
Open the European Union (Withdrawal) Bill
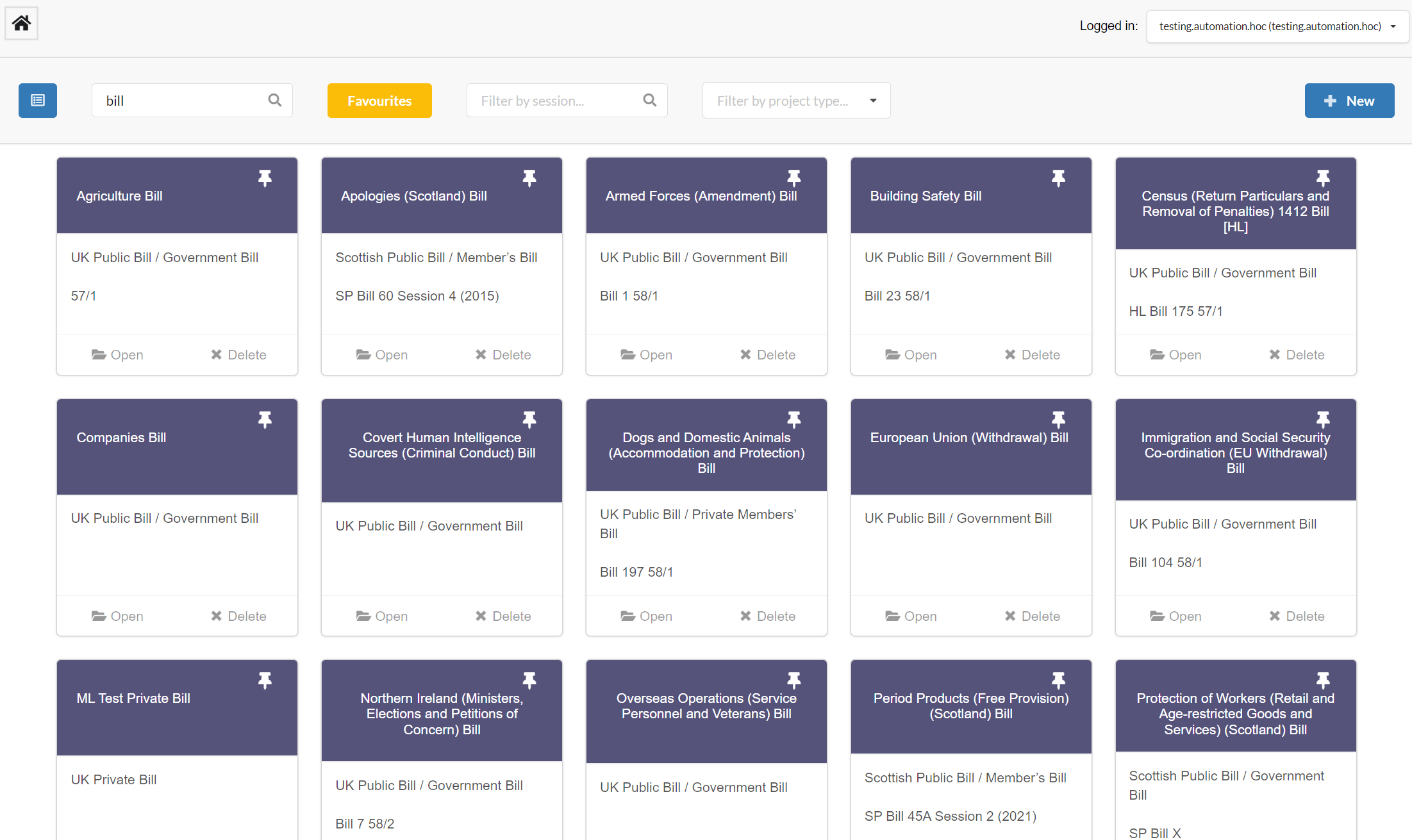tap(911, 616)
